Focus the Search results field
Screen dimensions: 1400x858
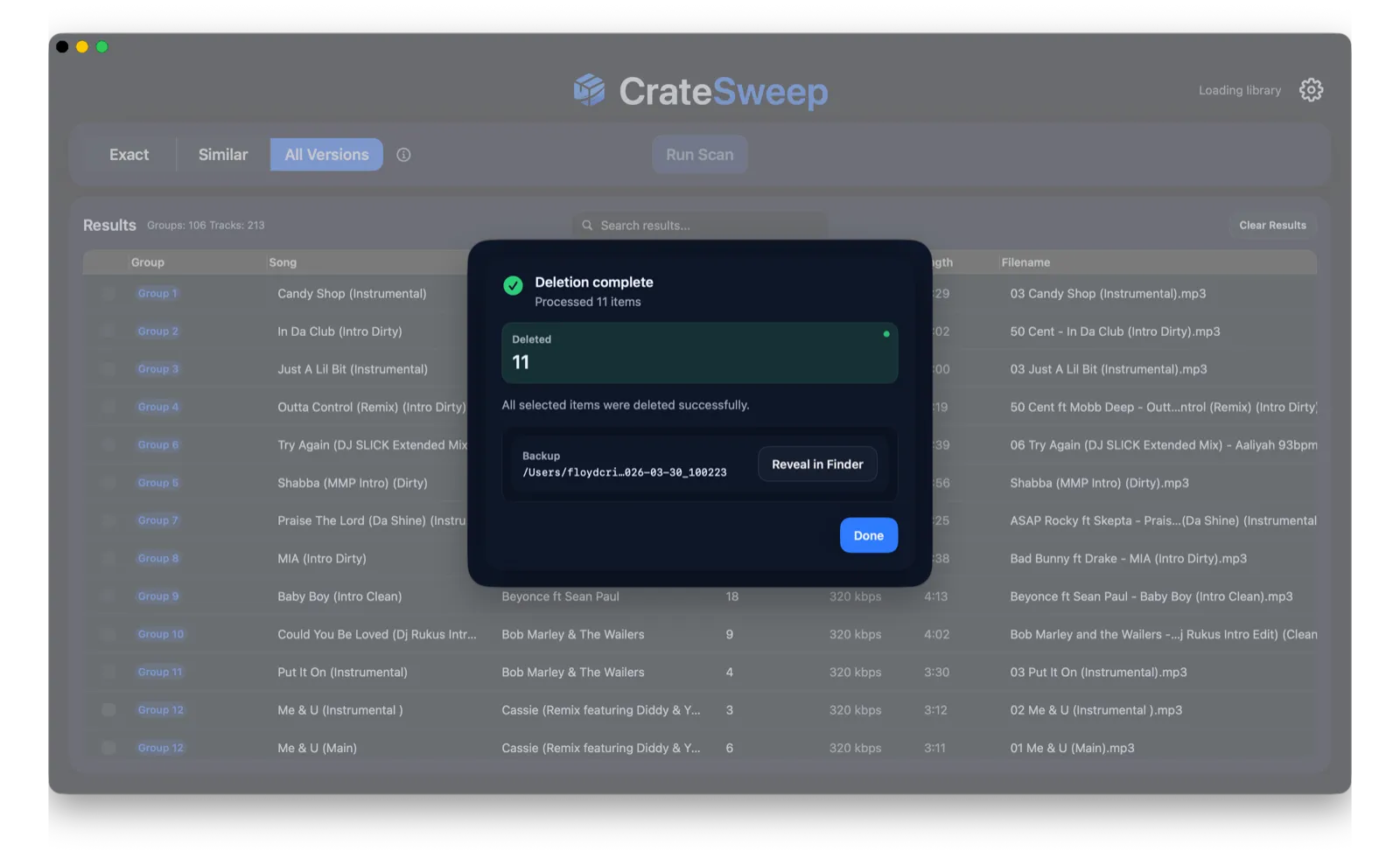[x=700, y=225]
